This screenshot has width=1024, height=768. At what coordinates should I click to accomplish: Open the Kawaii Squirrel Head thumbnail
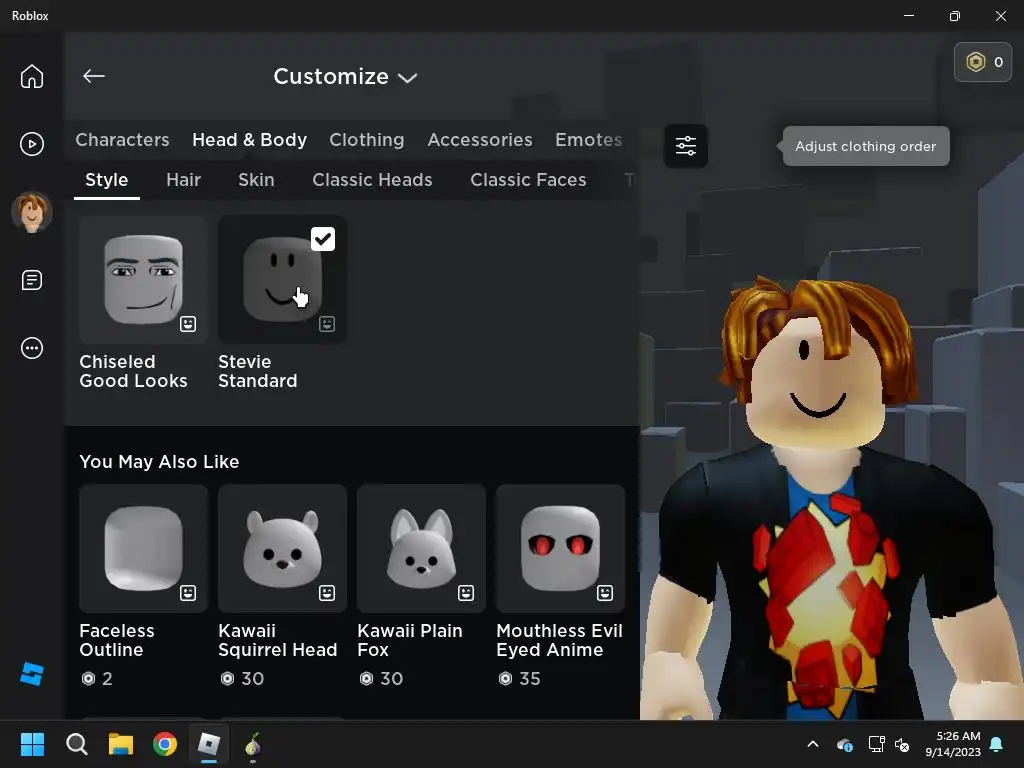pos(282,549)
